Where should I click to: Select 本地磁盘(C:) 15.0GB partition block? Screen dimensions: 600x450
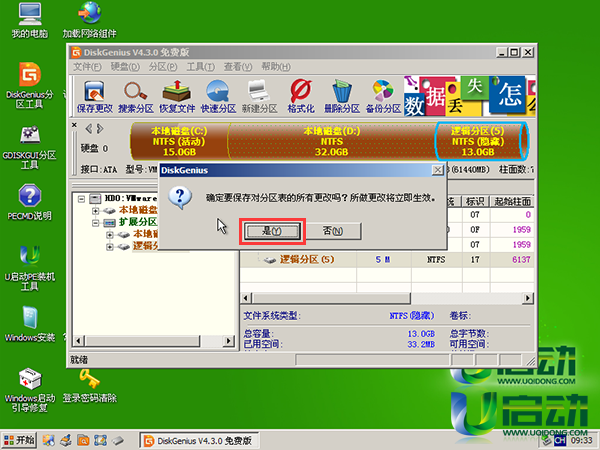click(x=179, y=141)
